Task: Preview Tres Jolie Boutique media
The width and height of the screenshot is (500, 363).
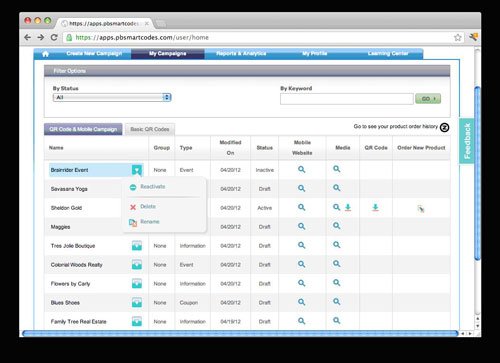Action: (337, 245)
